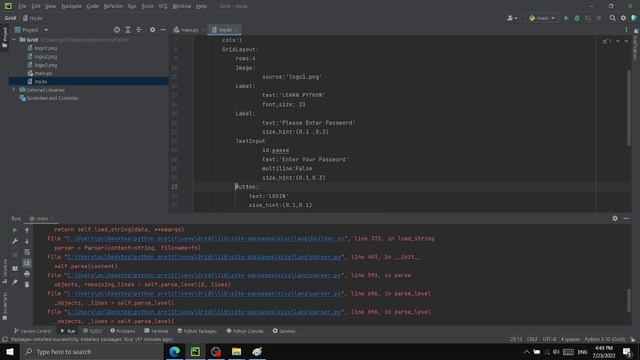This screenshot has width=640, height=360.
Task: Open the Python Console tool window
Action: [x=245, y=331]
